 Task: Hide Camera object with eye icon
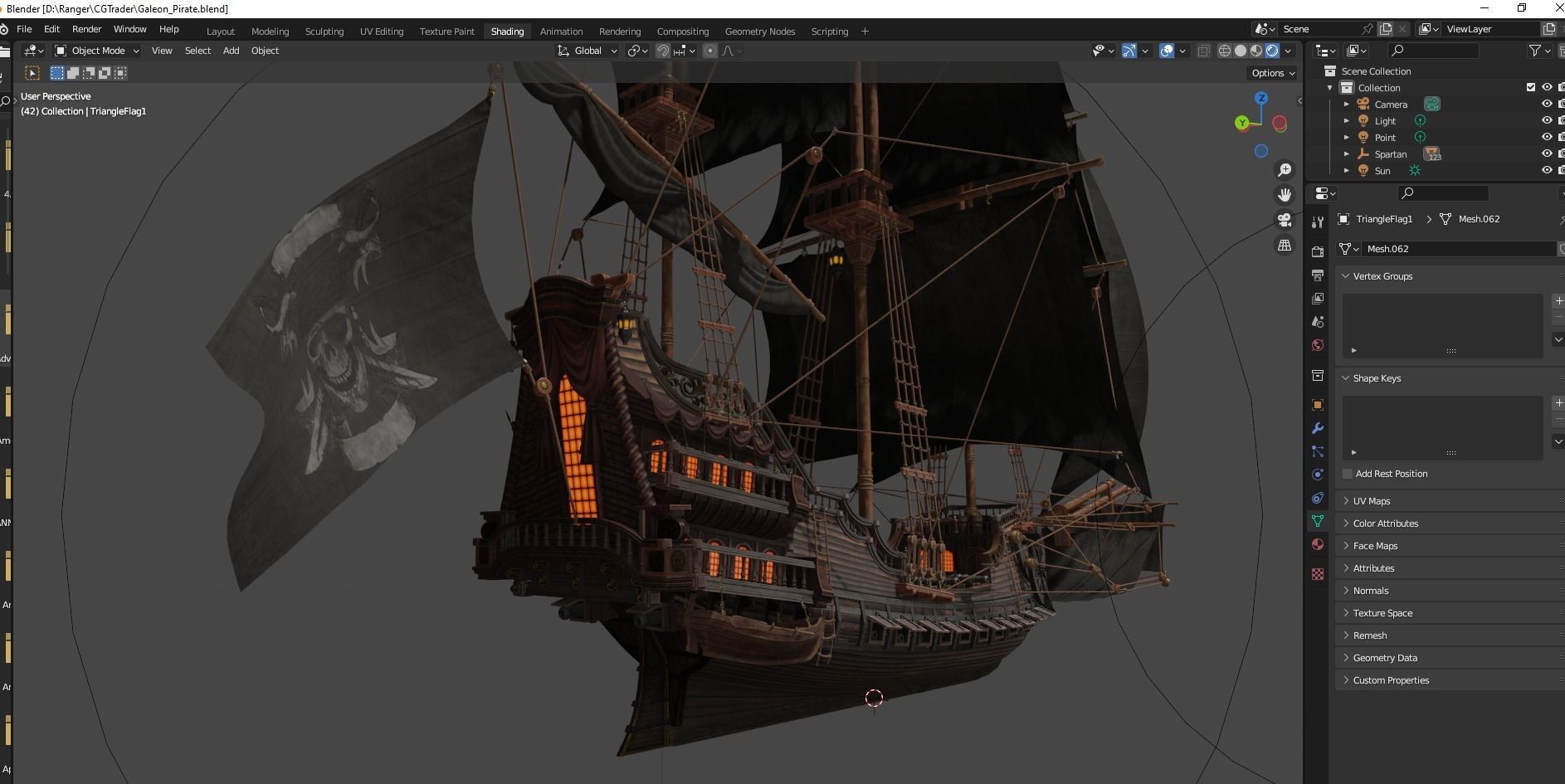pyautogui.click(x=1547, y=104)
